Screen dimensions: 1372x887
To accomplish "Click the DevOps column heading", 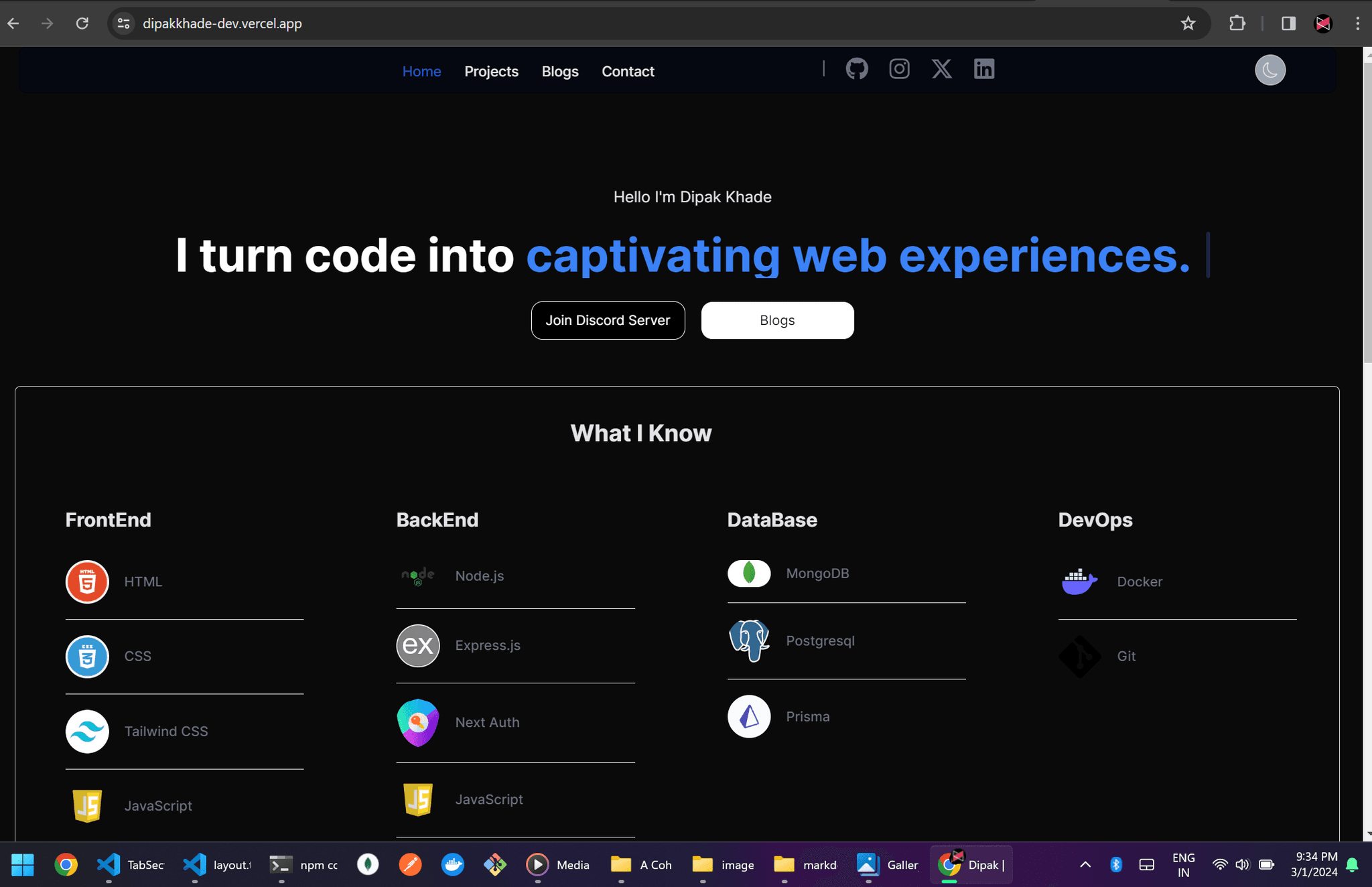I will pos(1095,520).
